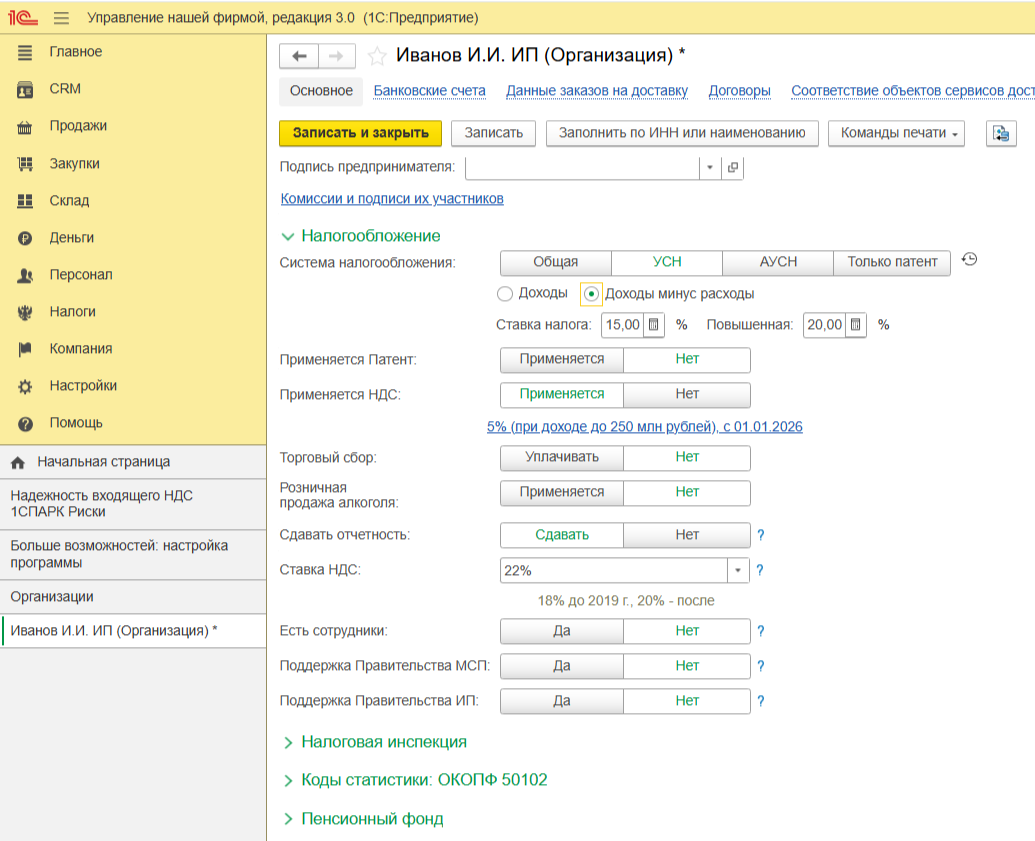Click the Подпись предпринимателя input field

click(582, 167)
